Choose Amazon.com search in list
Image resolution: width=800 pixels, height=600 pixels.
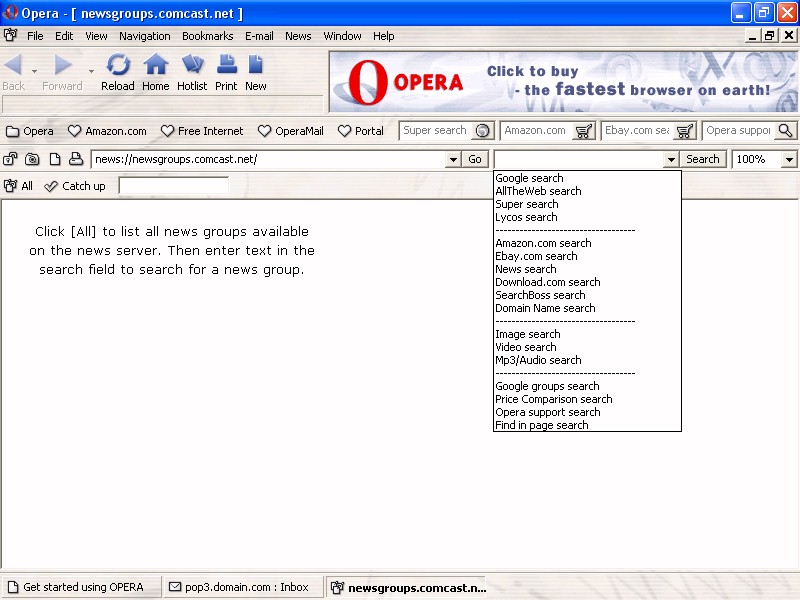587,243
